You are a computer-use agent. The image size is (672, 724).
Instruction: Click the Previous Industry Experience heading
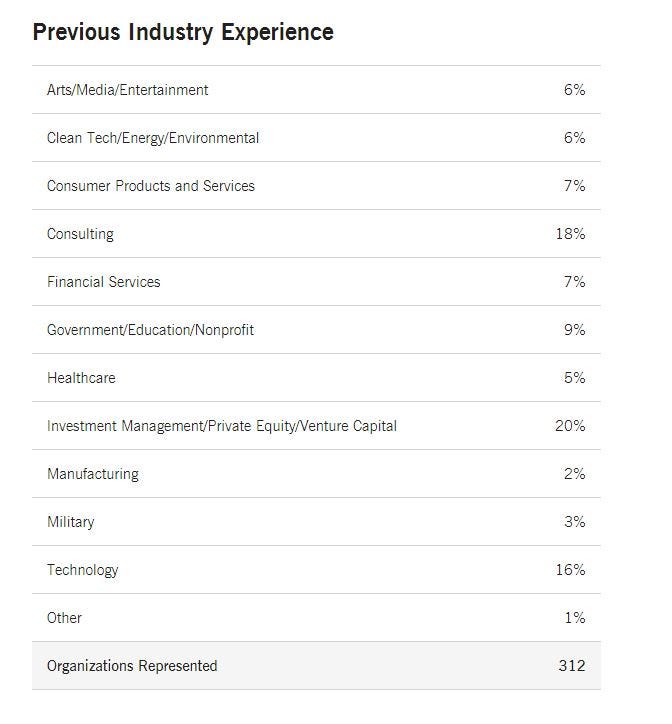183,32
